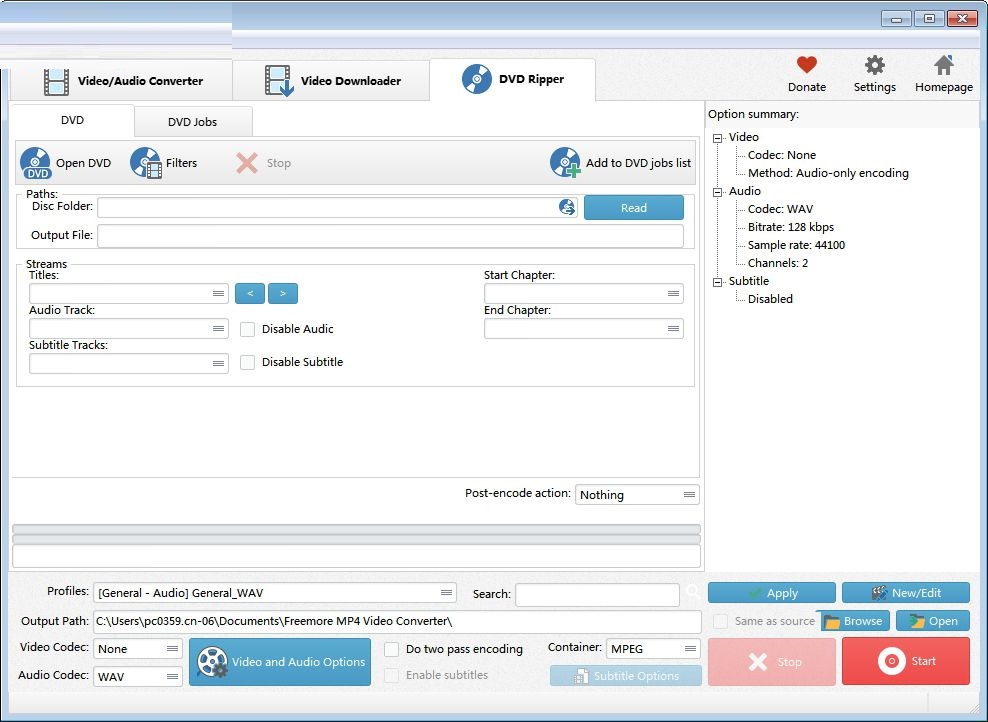Click the large Stop button beside Start
The height and width of the screenshot is (722, 988).
point(772,662)
